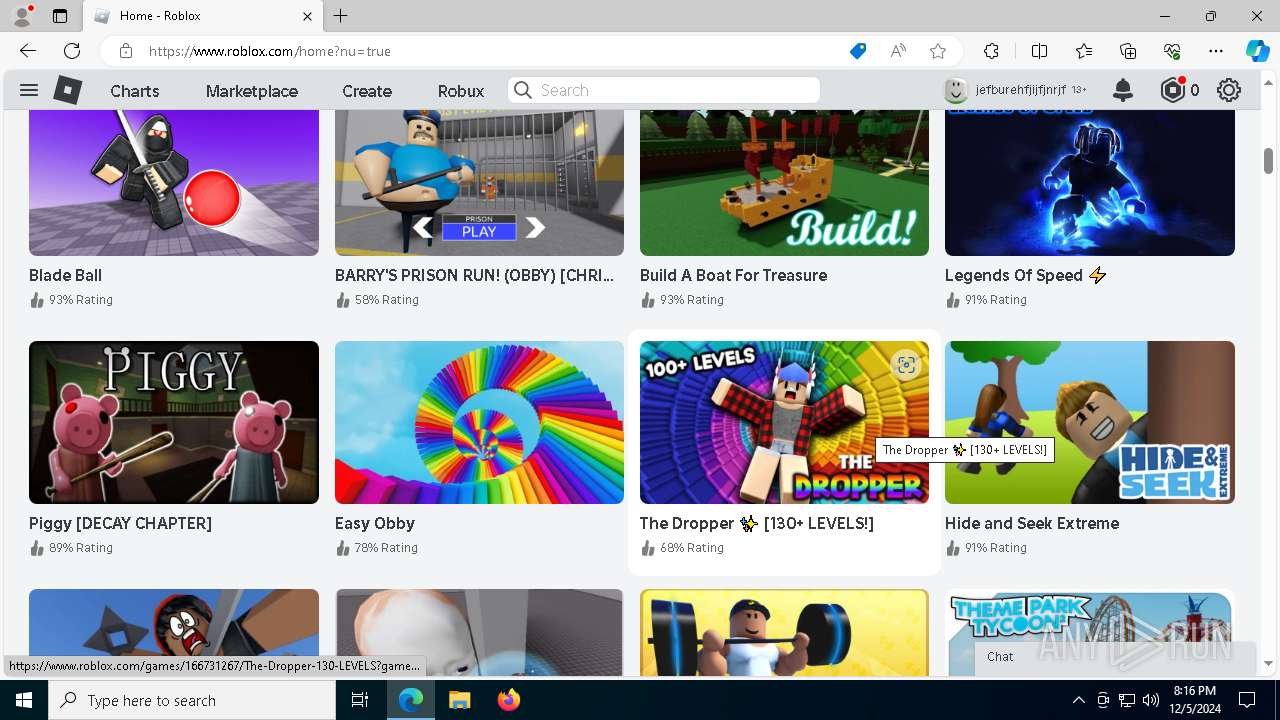Open Easy Obby game title

tap(375, 523)
